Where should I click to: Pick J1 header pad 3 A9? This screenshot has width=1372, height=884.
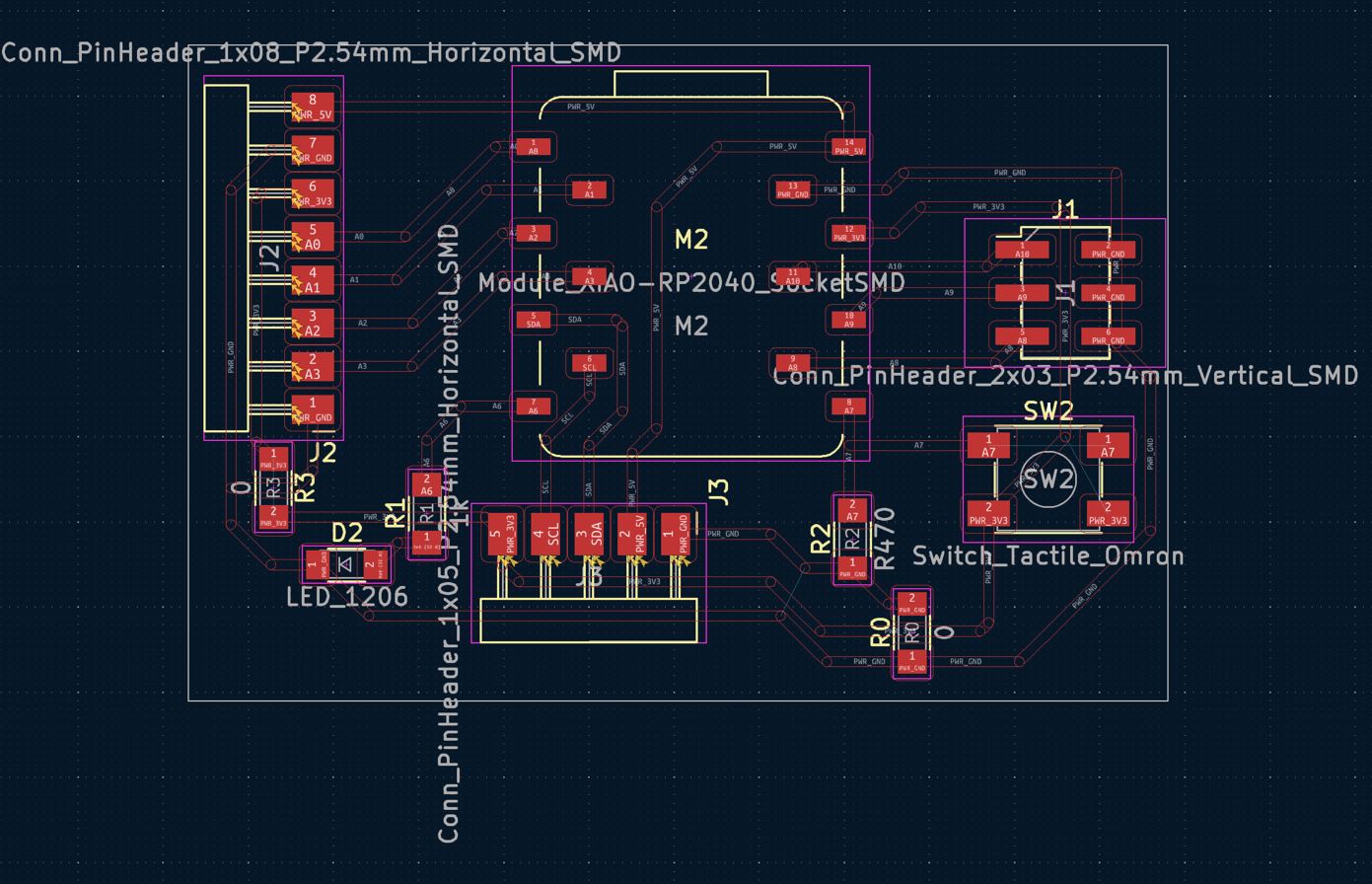click(x=1022, y=293)
